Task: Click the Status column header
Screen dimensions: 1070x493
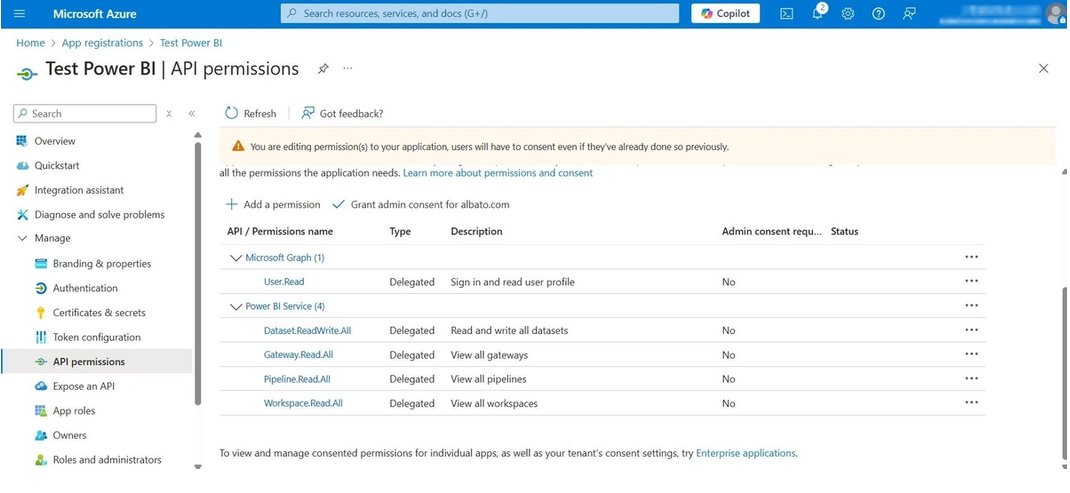Action: pos(845,231)
